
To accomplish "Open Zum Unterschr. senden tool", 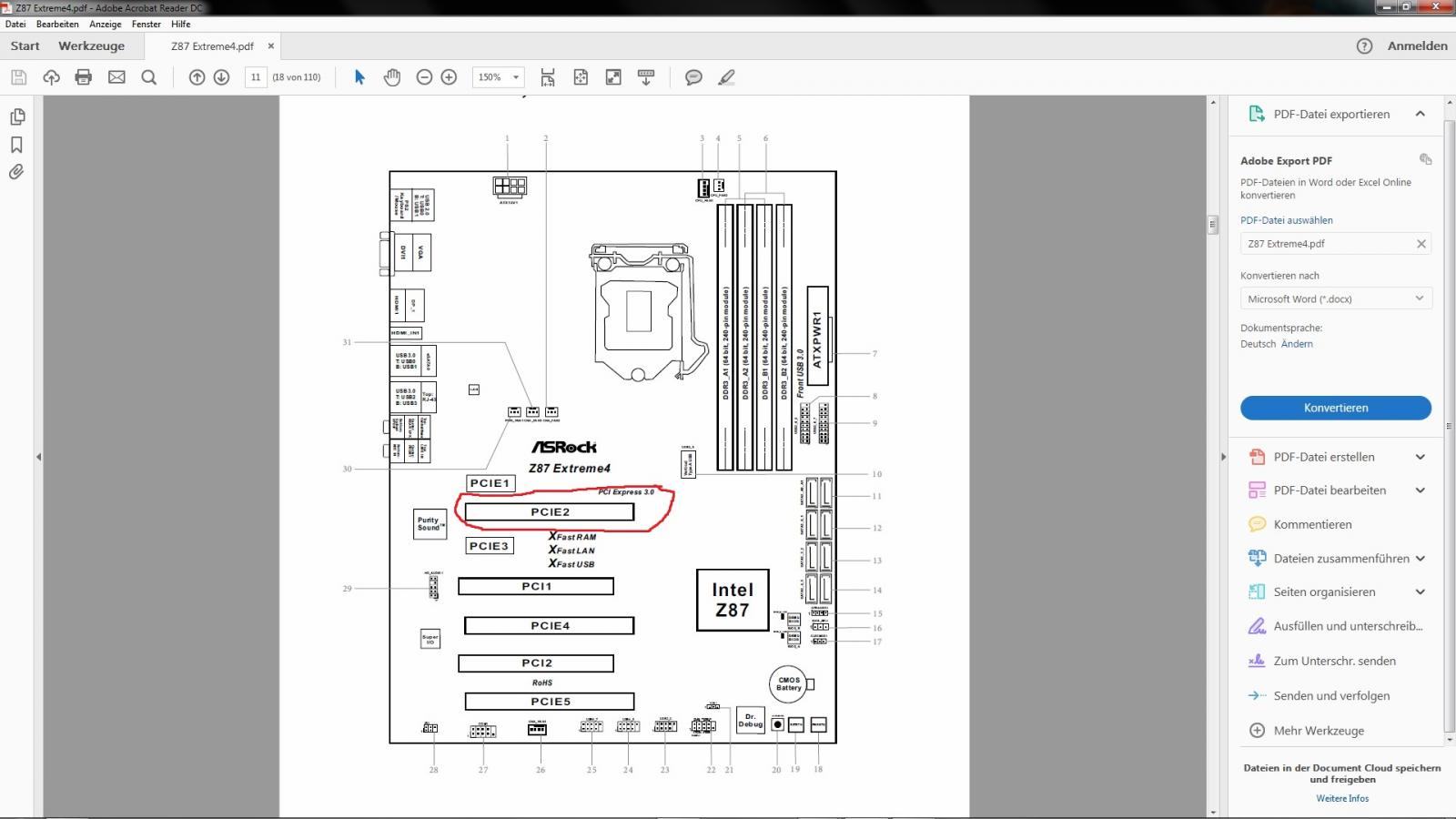I will [1334, 661].
